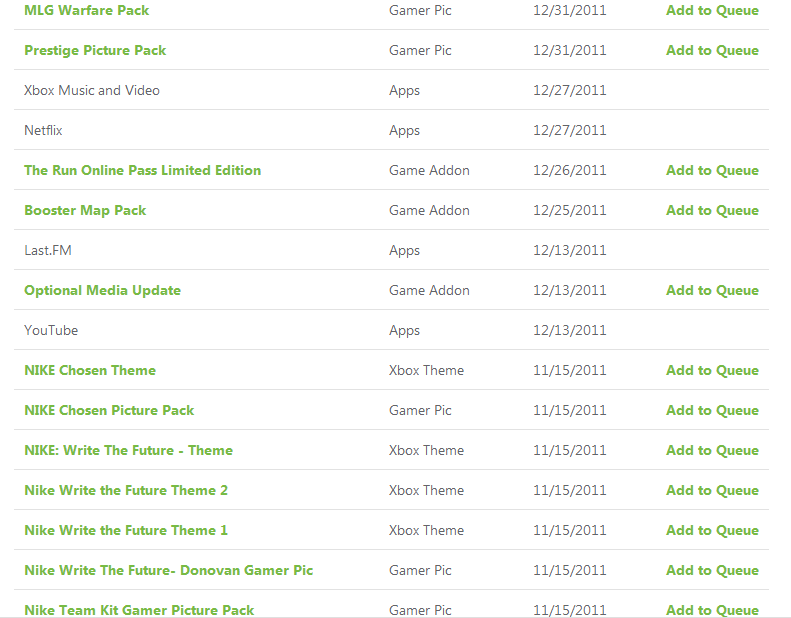Open the Optional Media Update link

[x=102, y=291]
